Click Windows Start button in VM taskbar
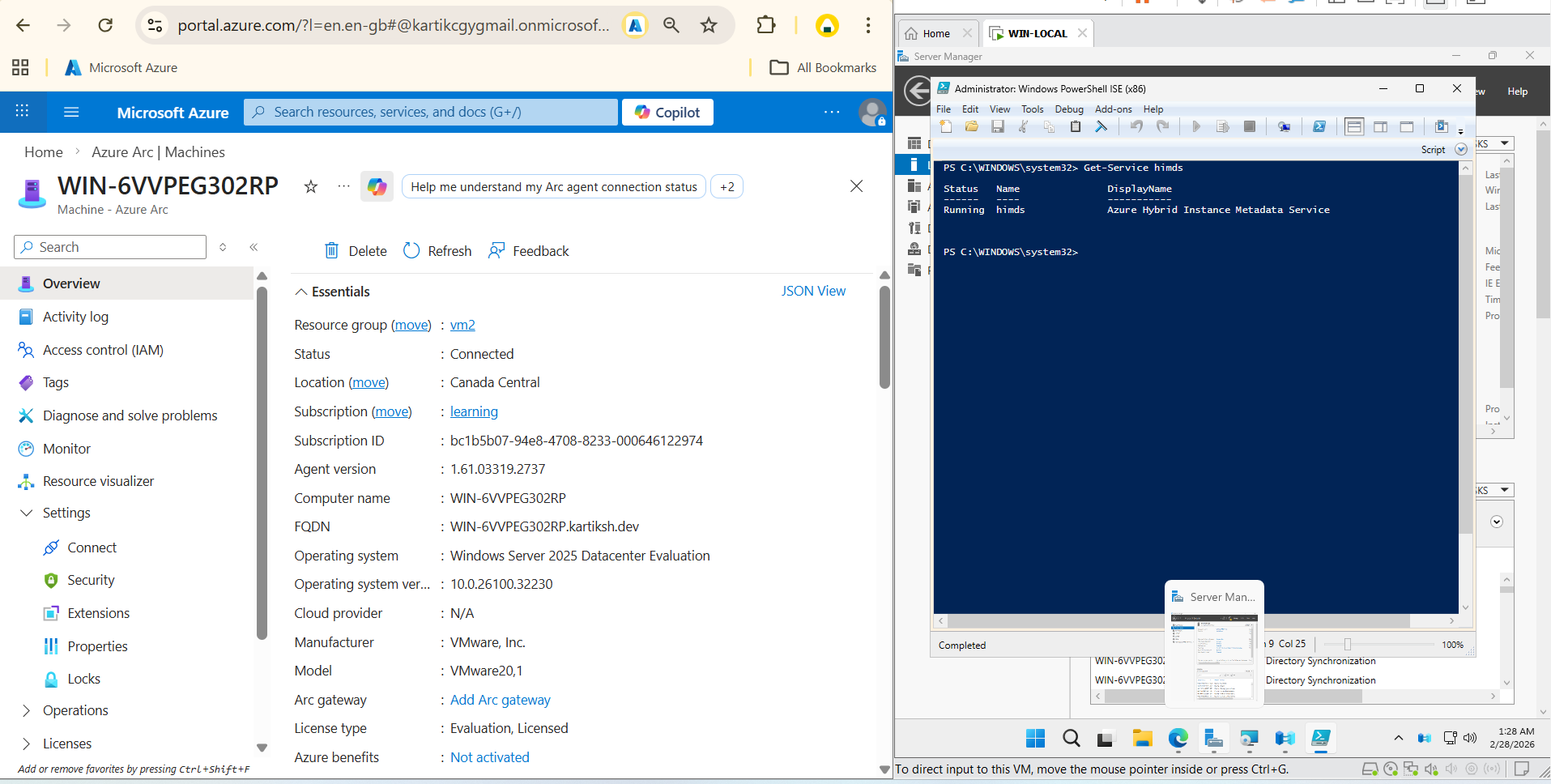 [1035, 738]
